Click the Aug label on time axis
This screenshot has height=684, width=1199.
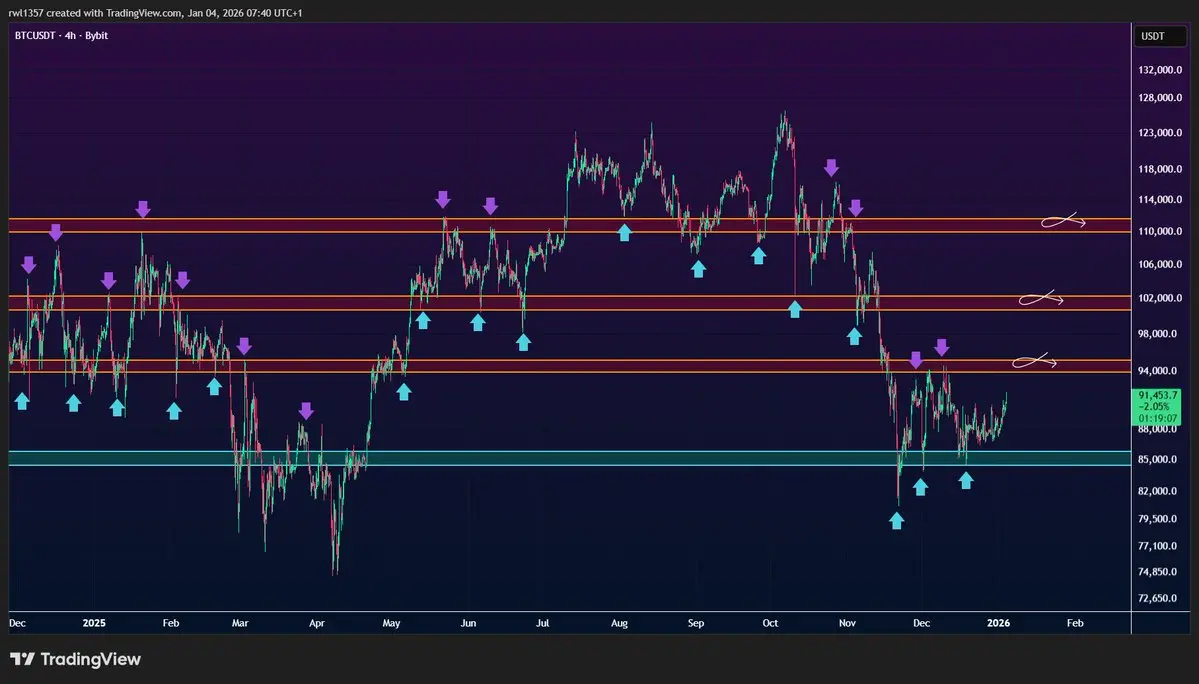click(x=619, y=624)
